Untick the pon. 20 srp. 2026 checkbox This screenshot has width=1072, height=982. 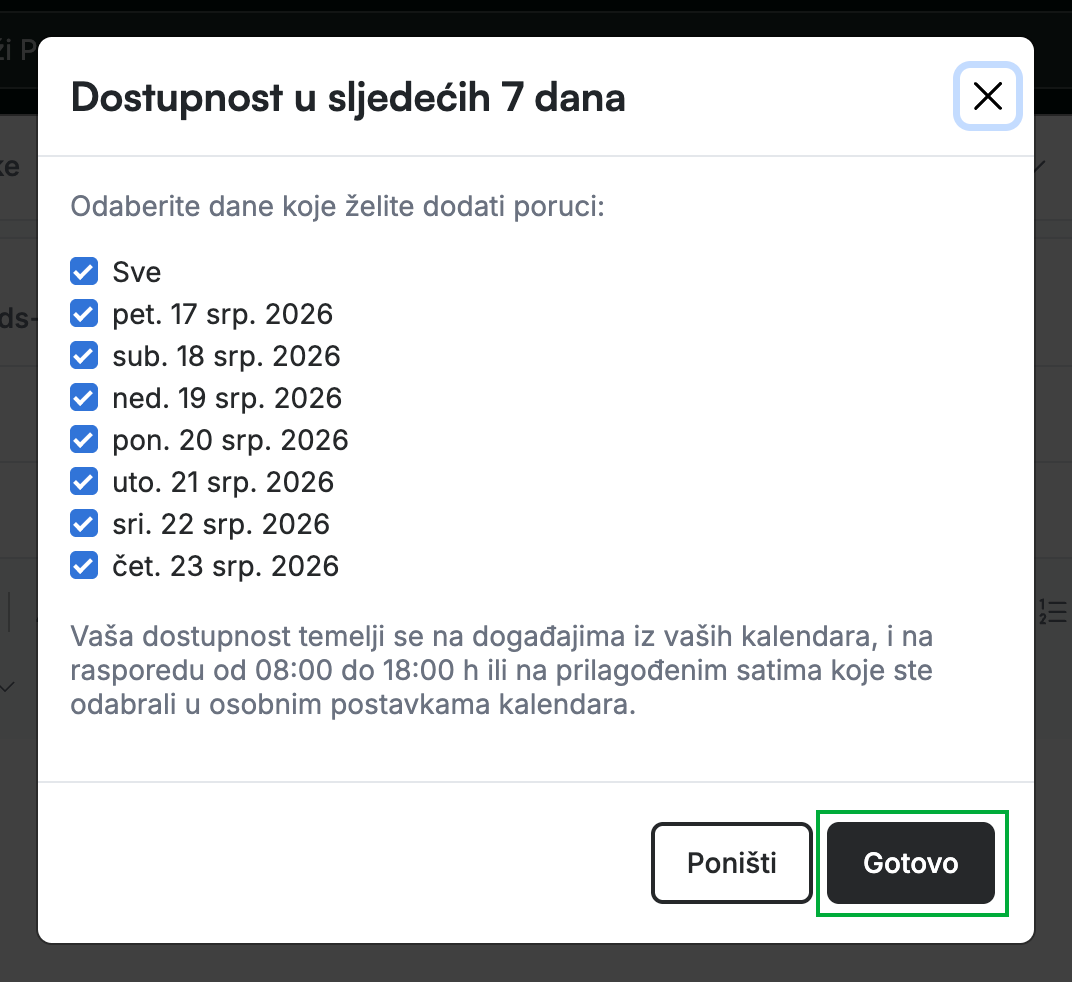coord(84,440)
